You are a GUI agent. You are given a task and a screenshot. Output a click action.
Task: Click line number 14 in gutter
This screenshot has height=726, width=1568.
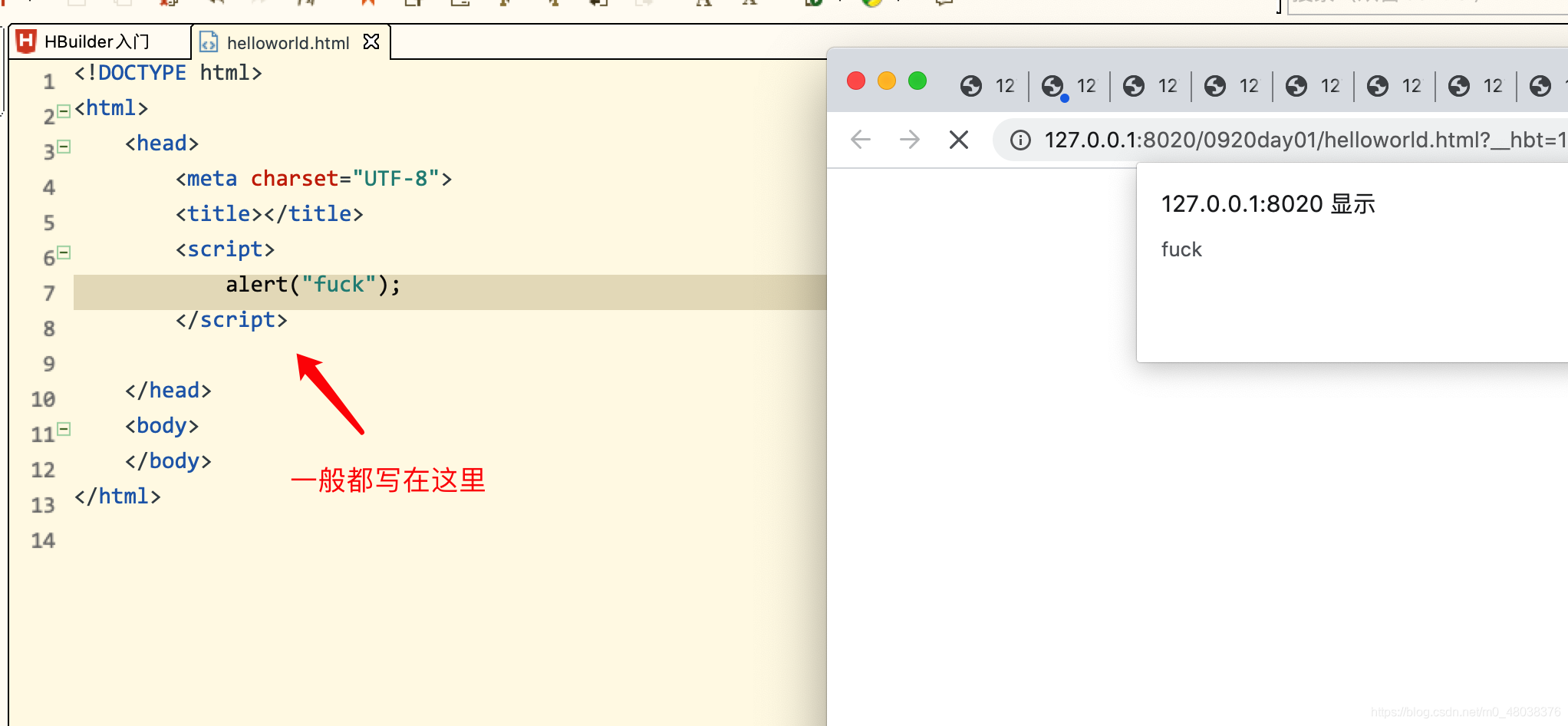pos(43,541)
